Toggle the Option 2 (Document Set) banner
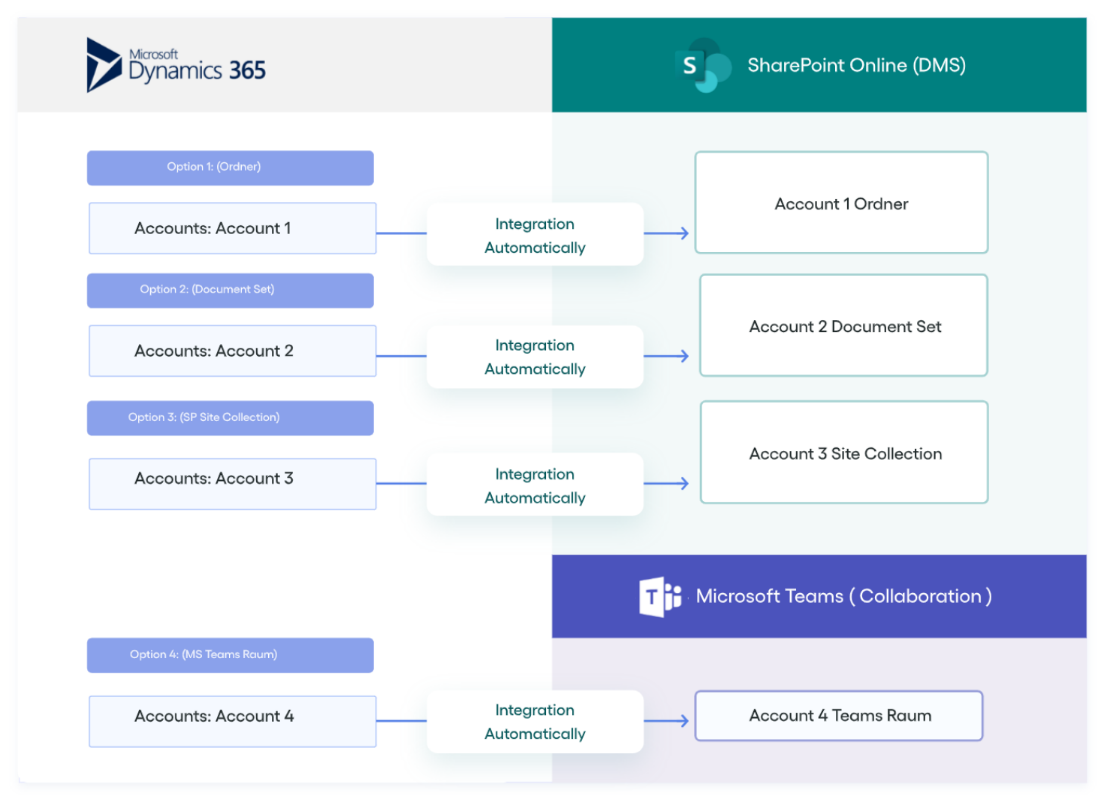1101x798 pixels. (x=230, y=290)
